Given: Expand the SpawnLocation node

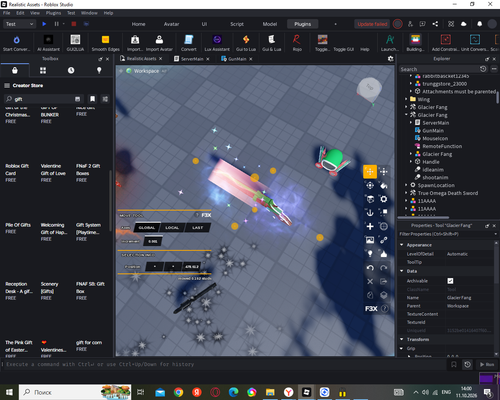Looking at the screenshot, I should pos(406,185).
